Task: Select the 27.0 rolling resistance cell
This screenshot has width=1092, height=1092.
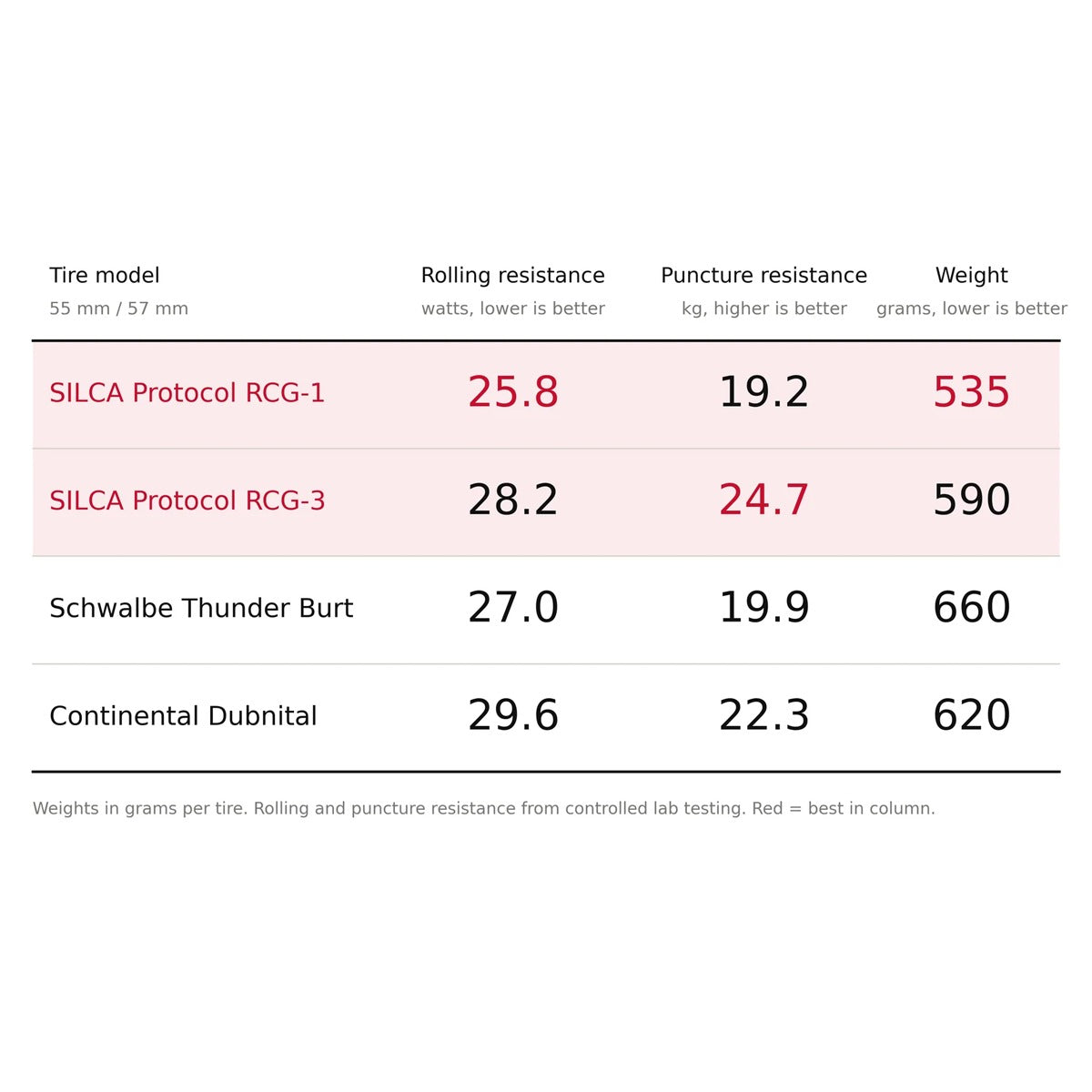Action: click(513, 607)
